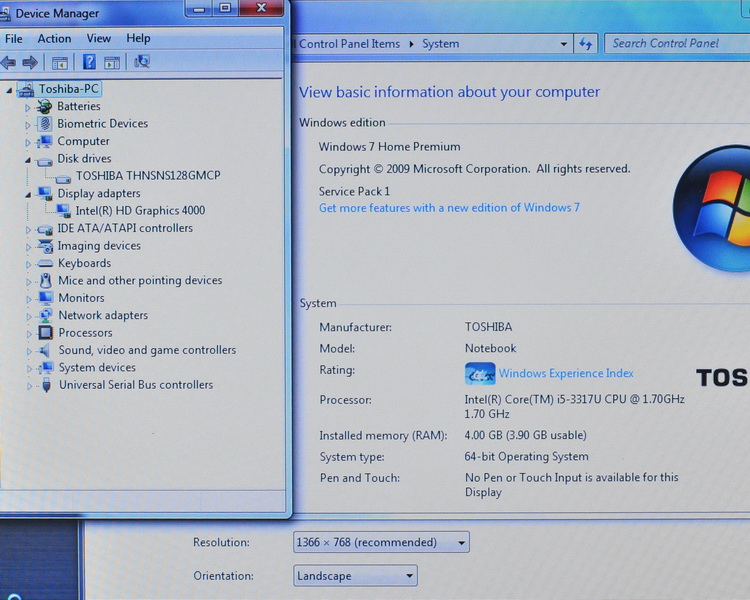The width and height of the screenshot is (750, 600).
Task: Open the Resolution dropdown
Action: coord(381,542)
